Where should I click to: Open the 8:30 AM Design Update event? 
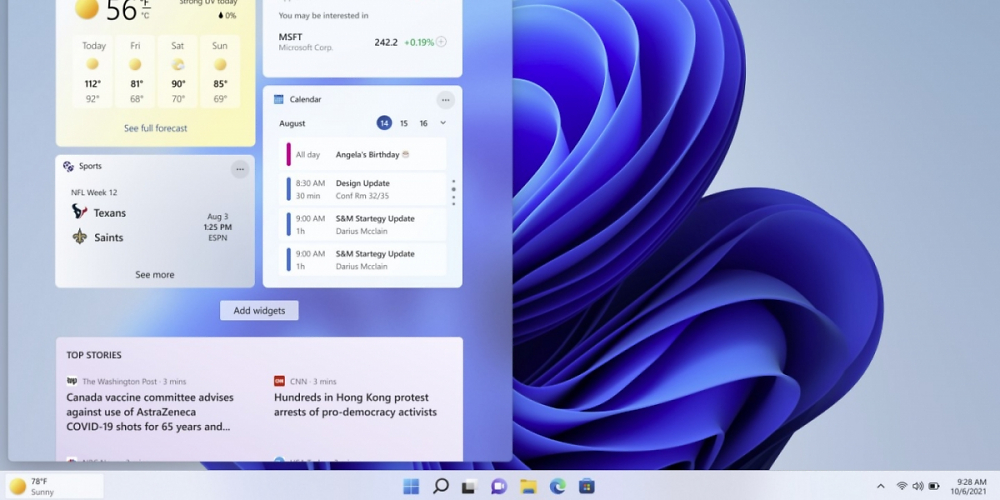(362, 189)
